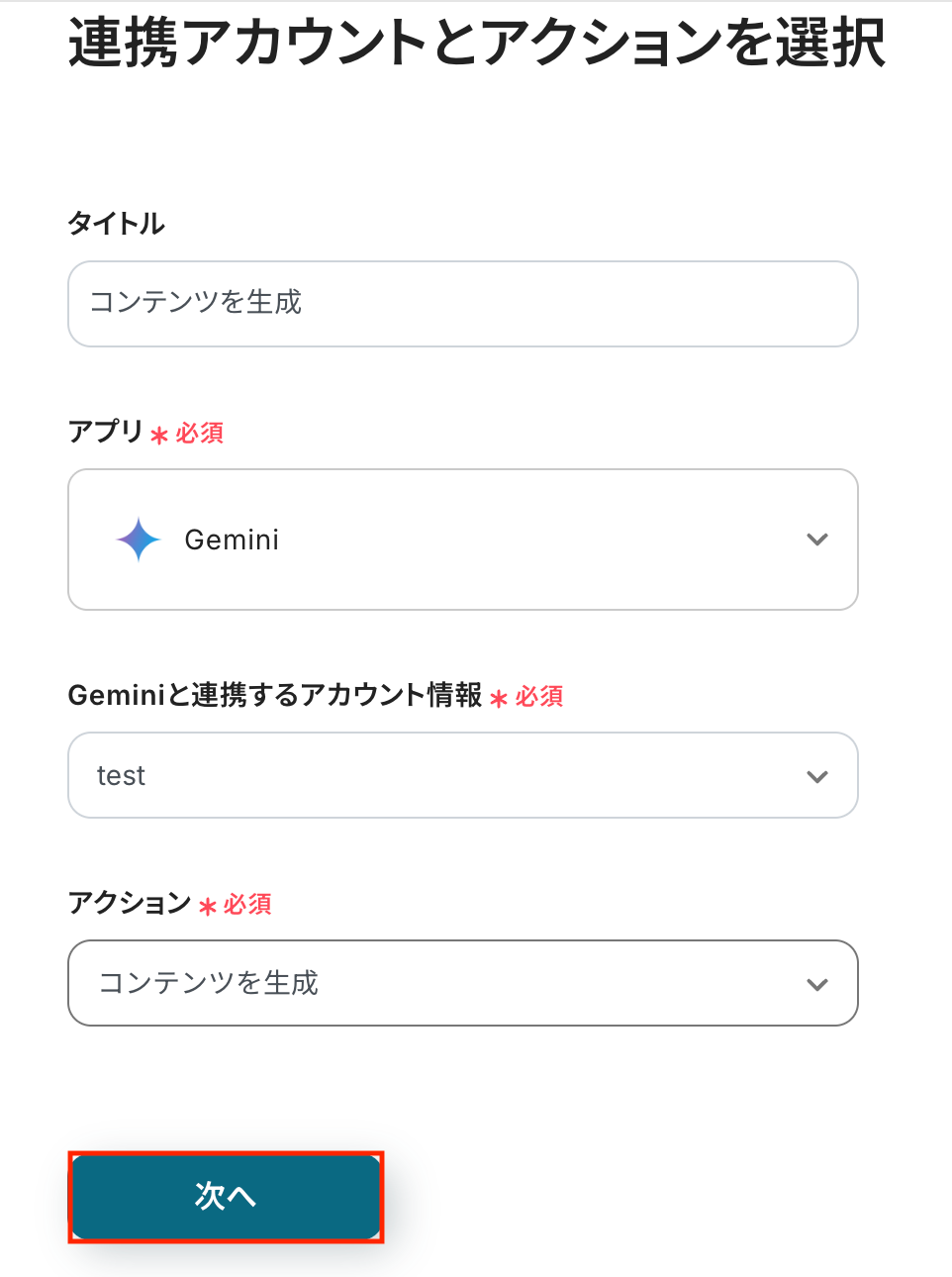Click 必須 text next to アクション
This screenshot has height=1277, width=952.
247,905
